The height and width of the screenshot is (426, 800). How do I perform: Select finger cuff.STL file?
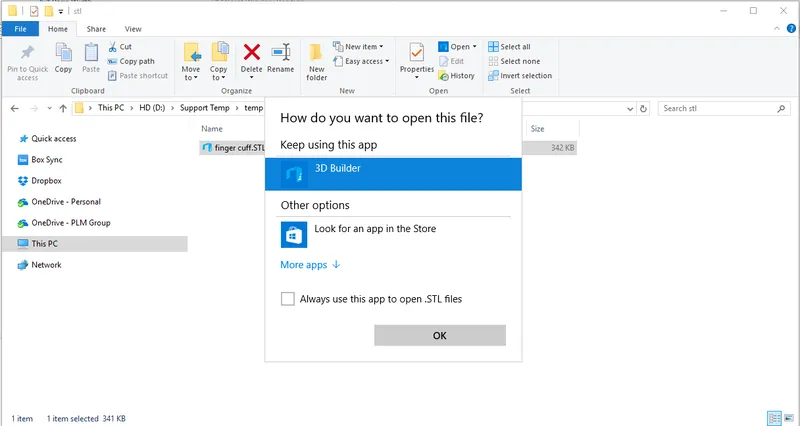[234, 148]
